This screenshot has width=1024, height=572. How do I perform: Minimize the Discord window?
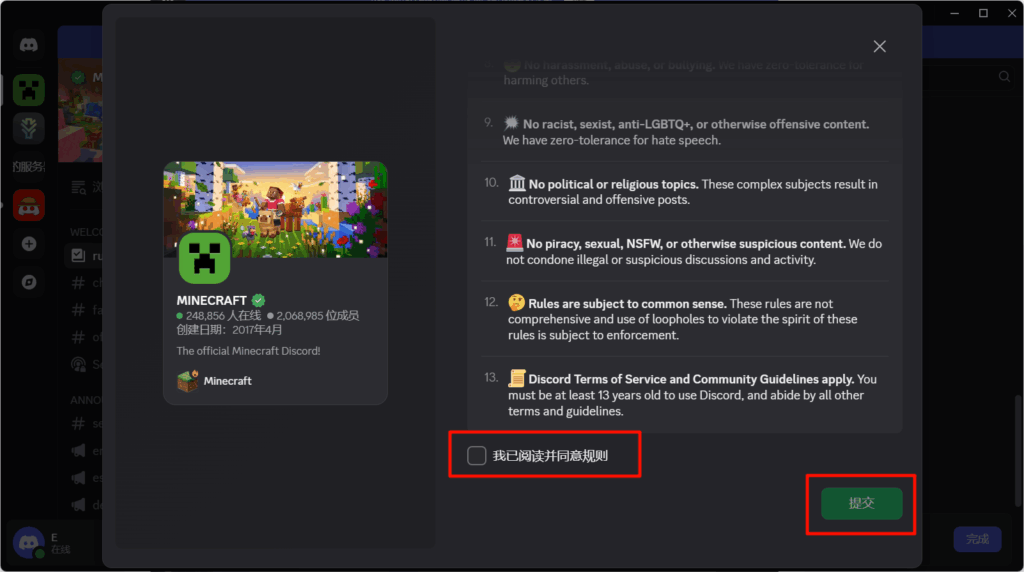(954, 13)
